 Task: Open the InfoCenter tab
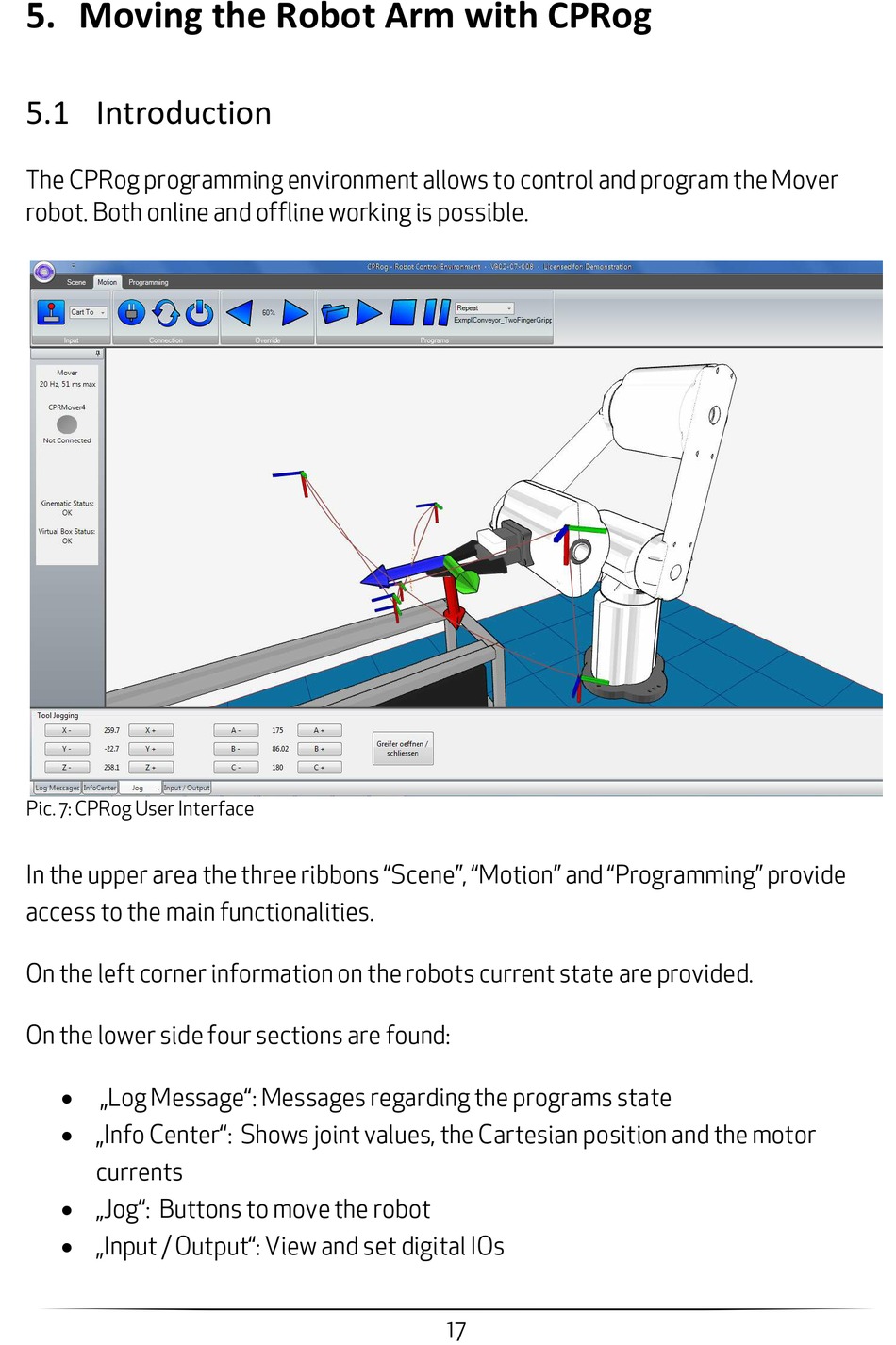pyautogui.click(x=100, y=788)
